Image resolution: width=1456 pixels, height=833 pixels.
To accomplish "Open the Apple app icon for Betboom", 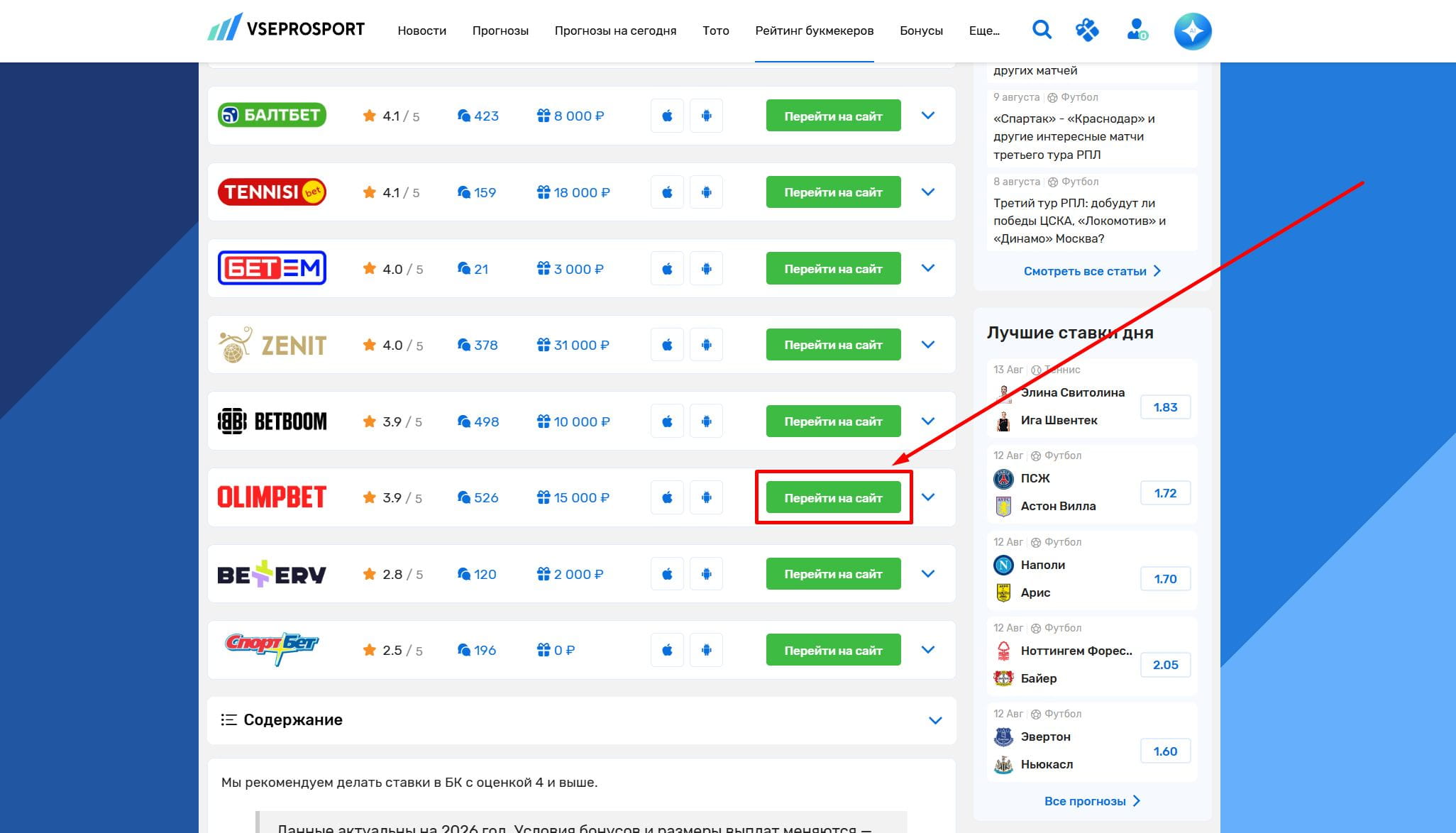I will (x=667, y=421).
